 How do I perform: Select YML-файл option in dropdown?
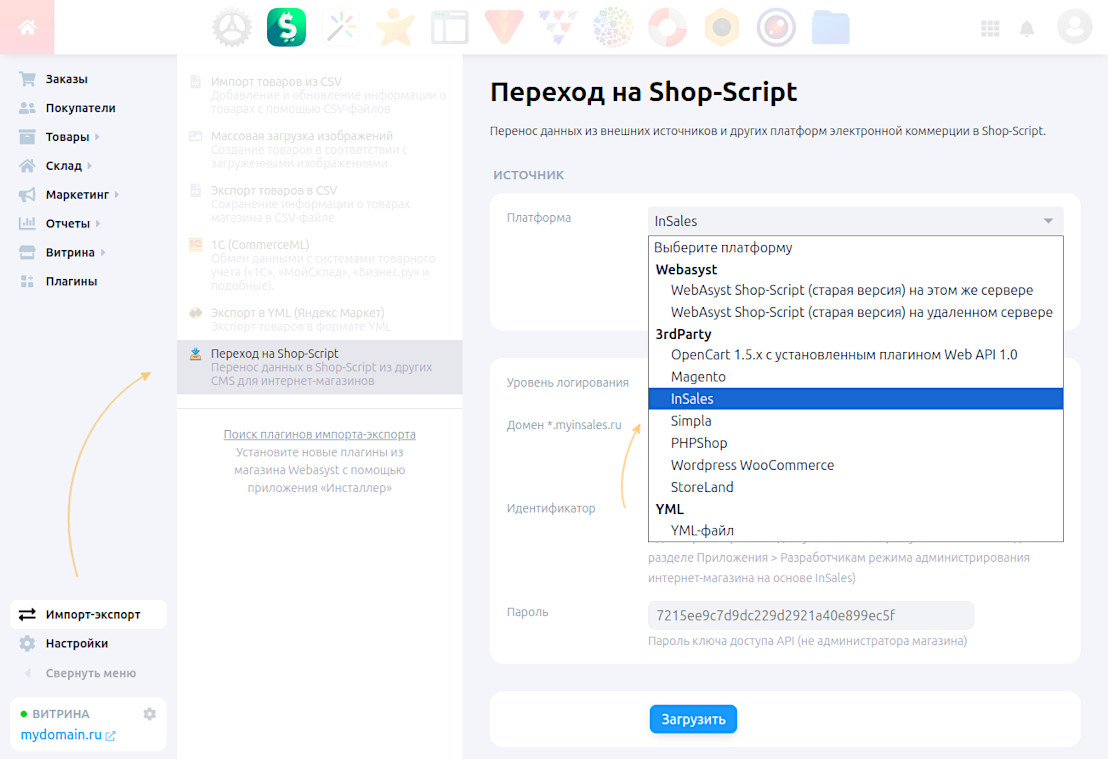pos(703,530)
